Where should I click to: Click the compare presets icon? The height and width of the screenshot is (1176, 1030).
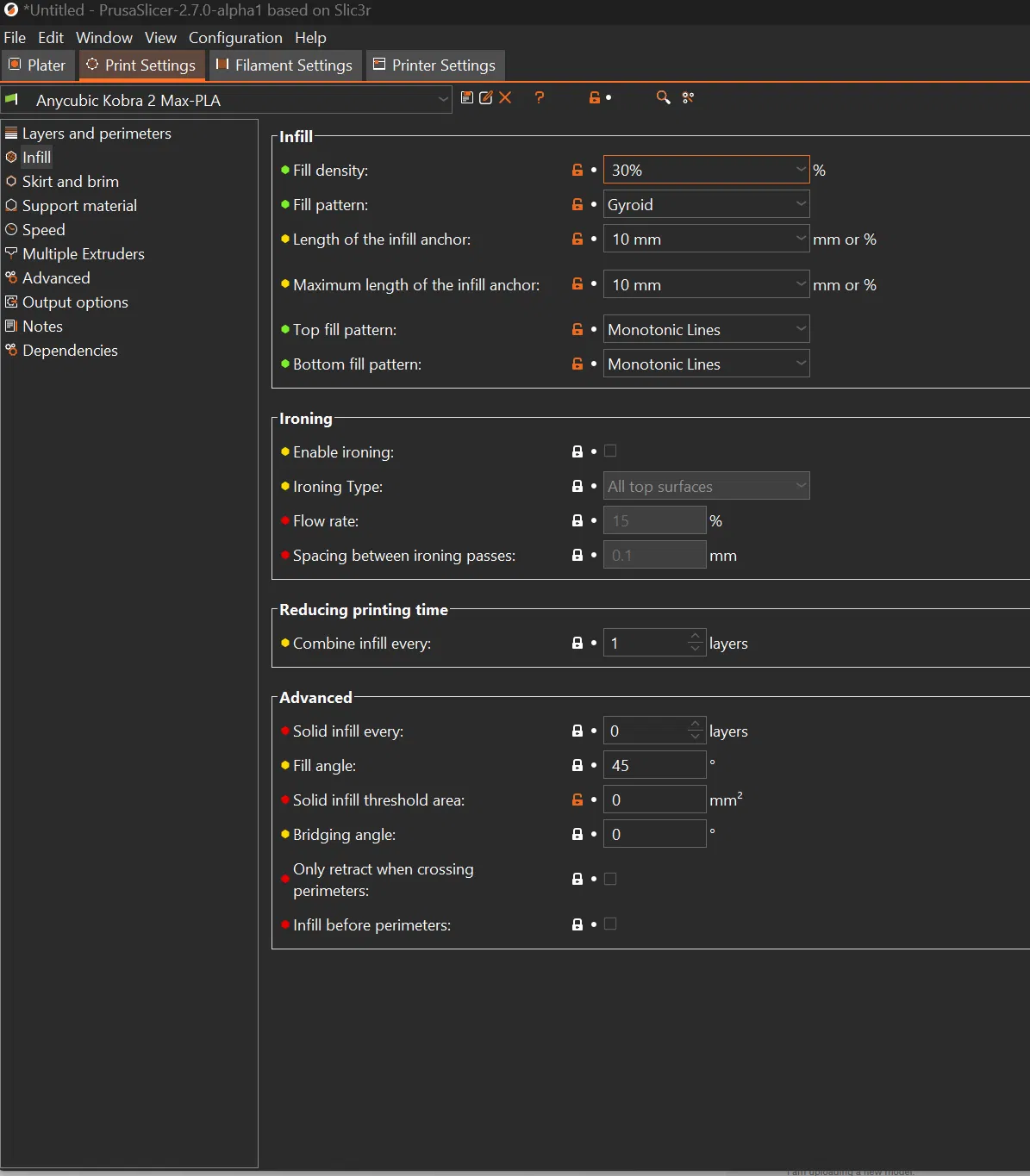[688, 97]
